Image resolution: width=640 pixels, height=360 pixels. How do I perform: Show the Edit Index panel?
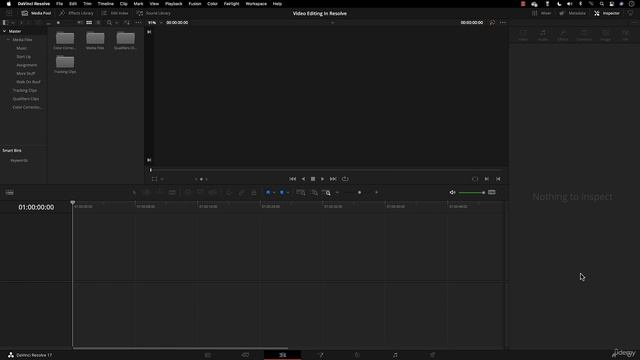pyautogui.click(x=115, y=13)
